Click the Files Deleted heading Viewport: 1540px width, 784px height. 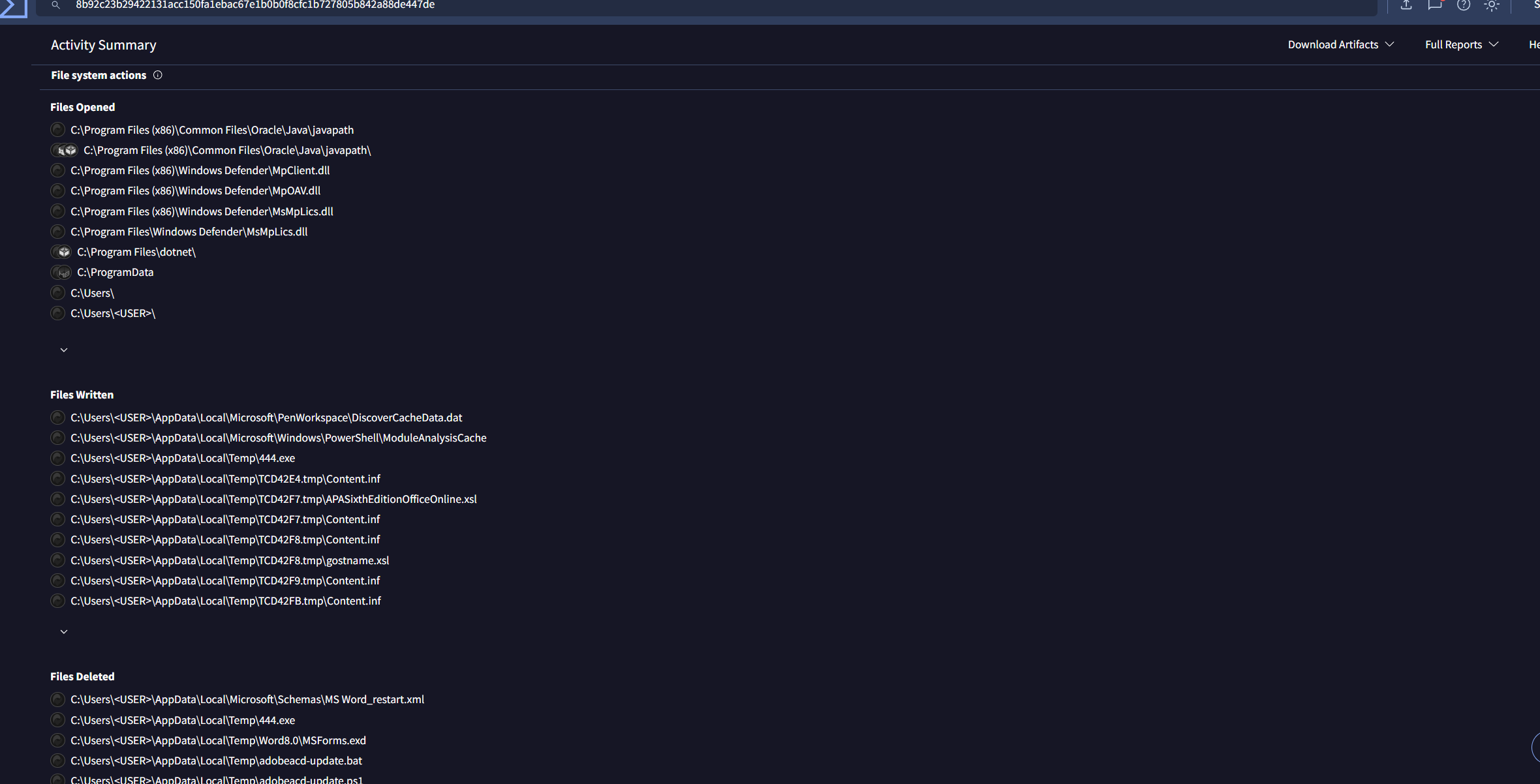pos(83,676)
